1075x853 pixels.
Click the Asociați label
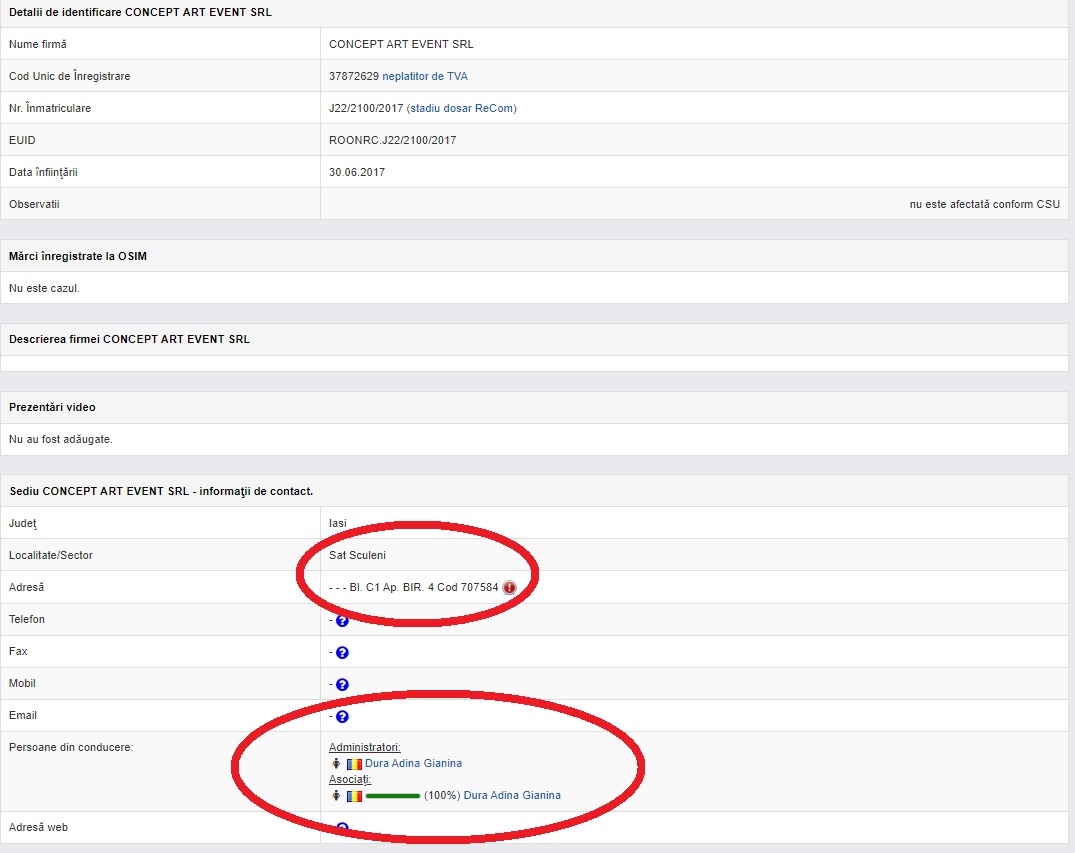tap(350, 780)
